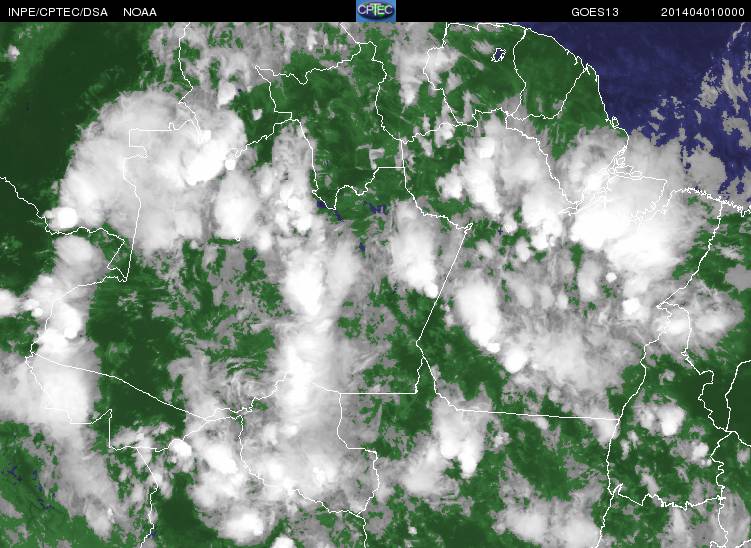
Task: Click the CPTEC logo in the header
Action: 376,11
